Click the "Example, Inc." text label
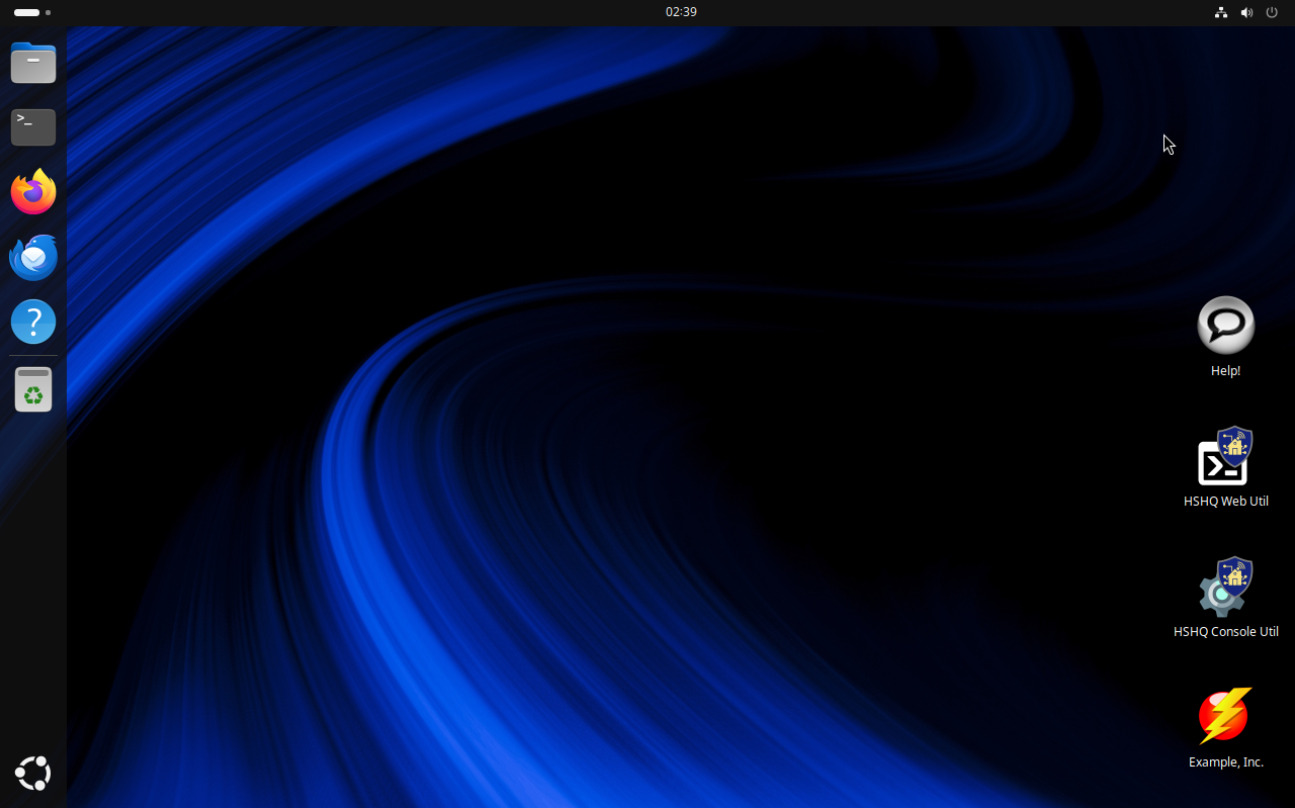 (1225, 762)
